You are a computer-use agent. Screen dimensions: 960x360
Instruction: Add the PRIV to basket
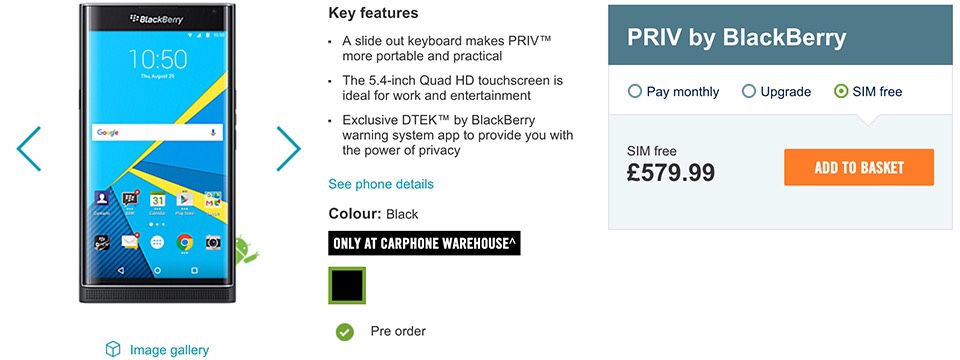pos(859,167)
